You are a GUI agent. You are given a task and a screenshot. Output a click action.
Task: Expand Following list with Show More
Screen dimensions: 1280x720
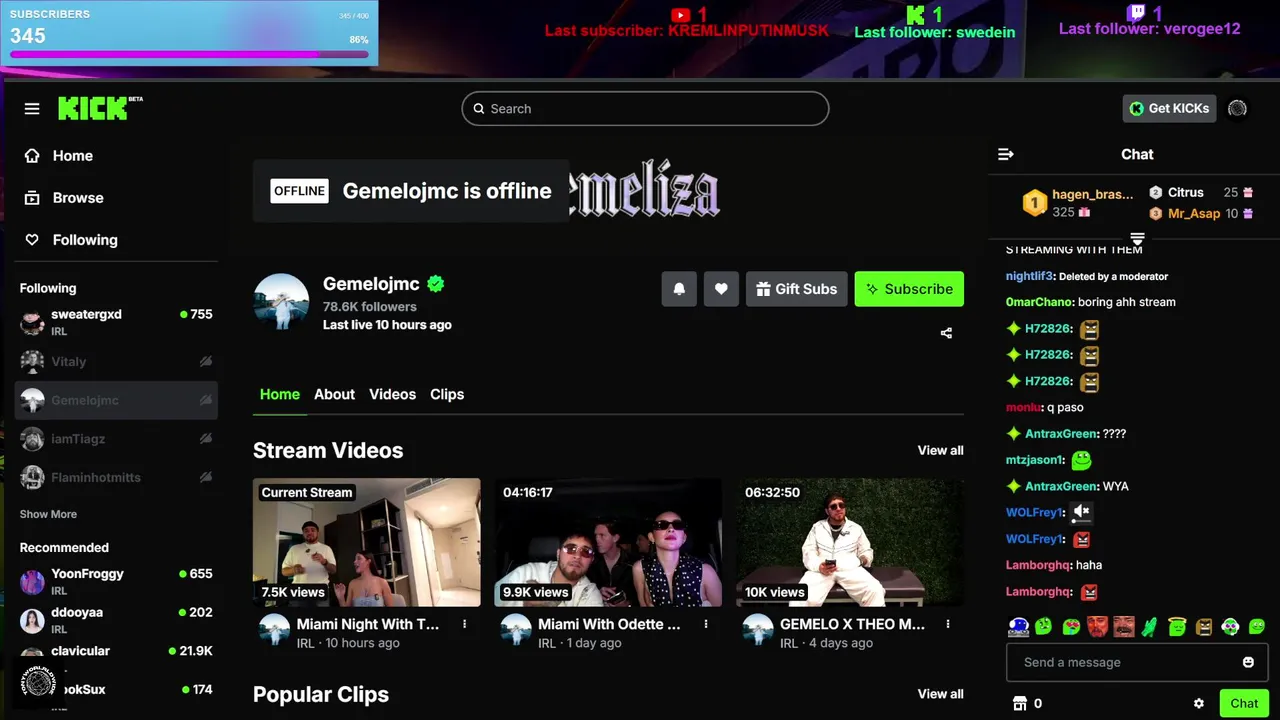48,514
